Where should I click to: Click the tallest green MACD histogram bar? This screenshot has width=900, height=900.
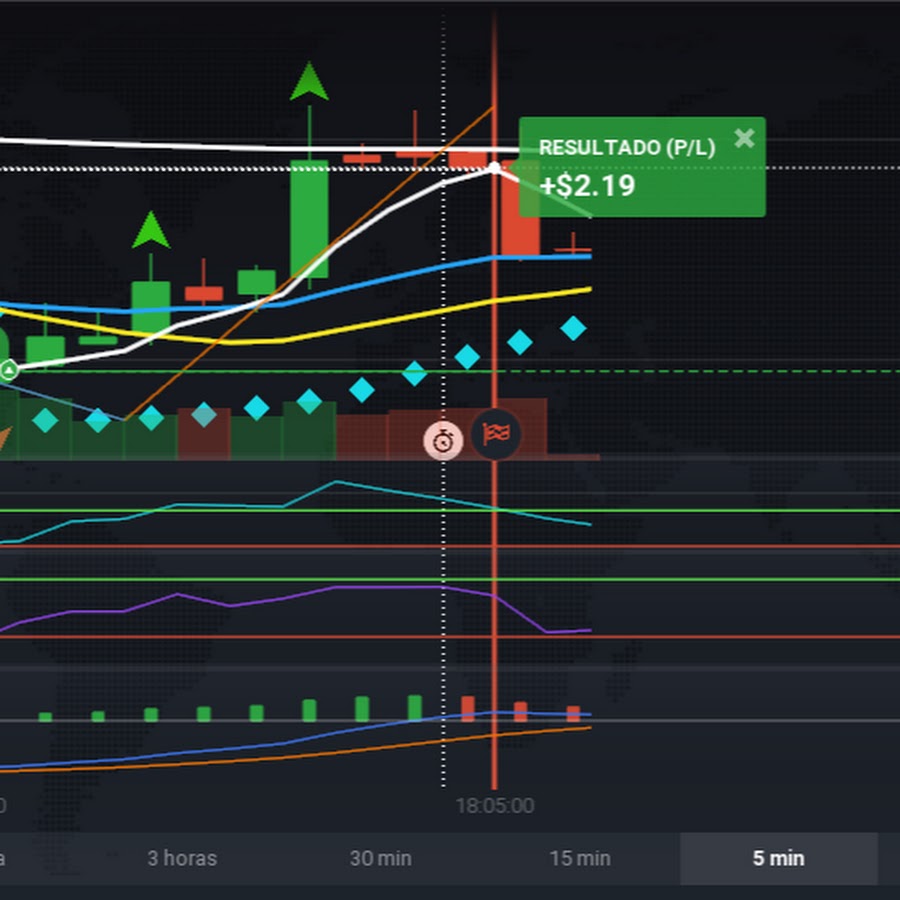coord(415,707)
